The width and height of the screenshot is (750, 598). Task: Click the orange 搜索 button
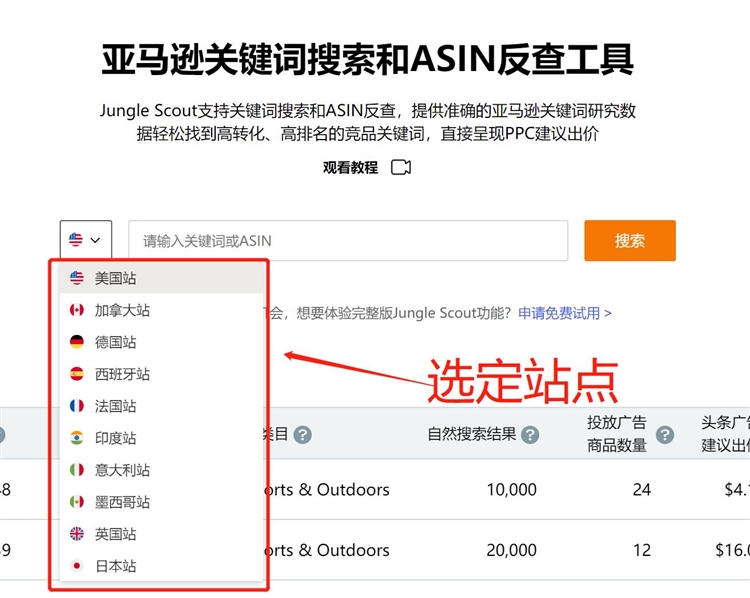pyautogui.click(x=630, y=241)
